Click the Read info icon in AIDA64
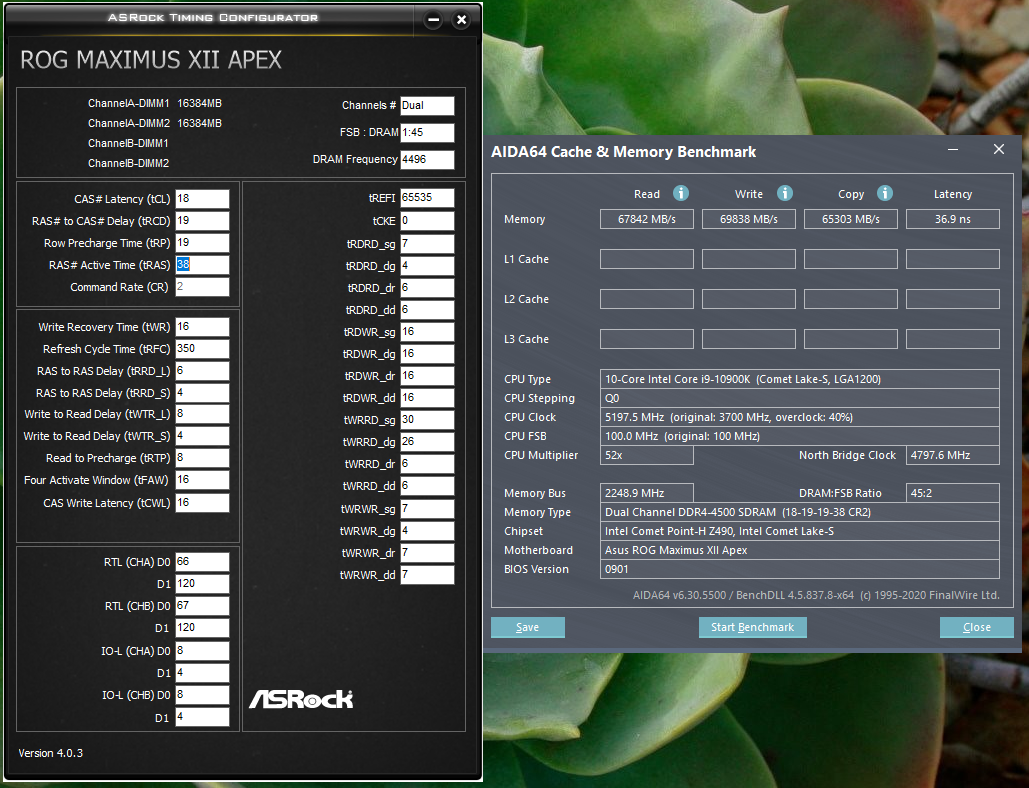Screen dimensions: 1029x788 click(681, 193)
